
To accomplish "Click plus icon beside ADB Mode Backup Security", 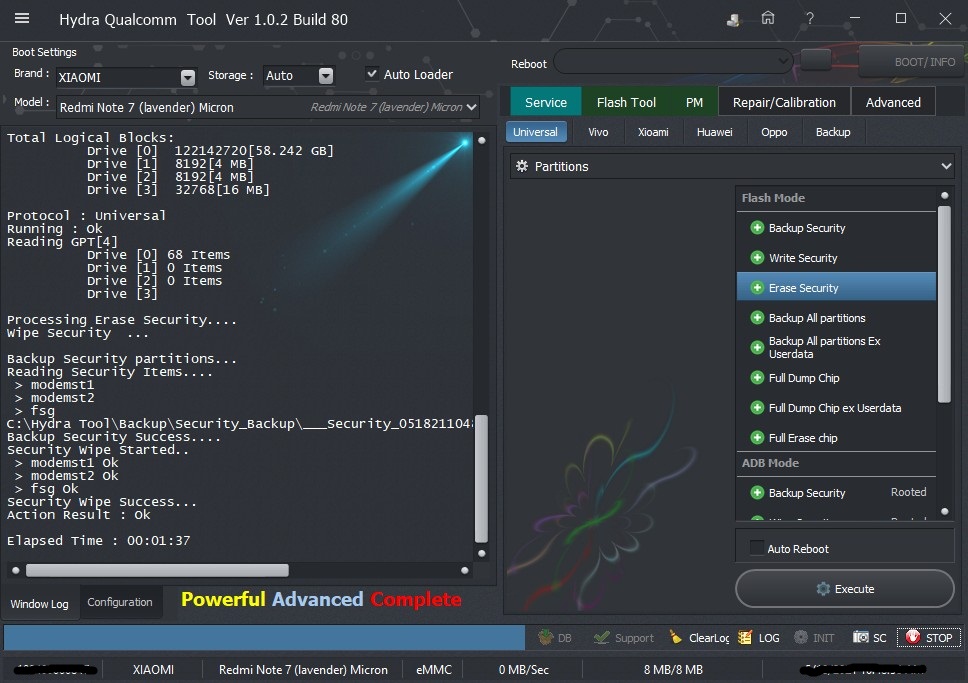I will [x=757, y=493].
